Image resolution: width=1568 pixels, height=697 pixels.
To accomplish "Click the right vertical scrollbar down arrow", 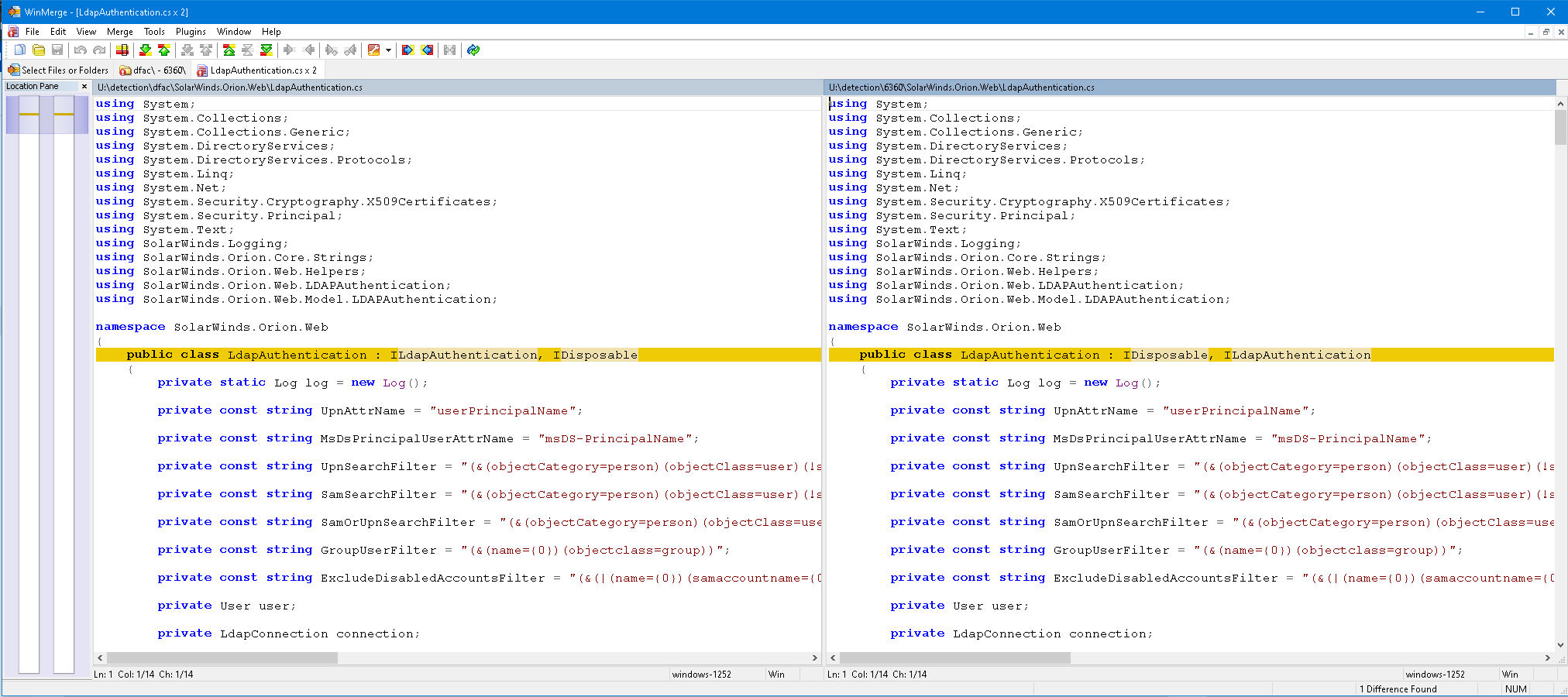I will coord(1560,644).
